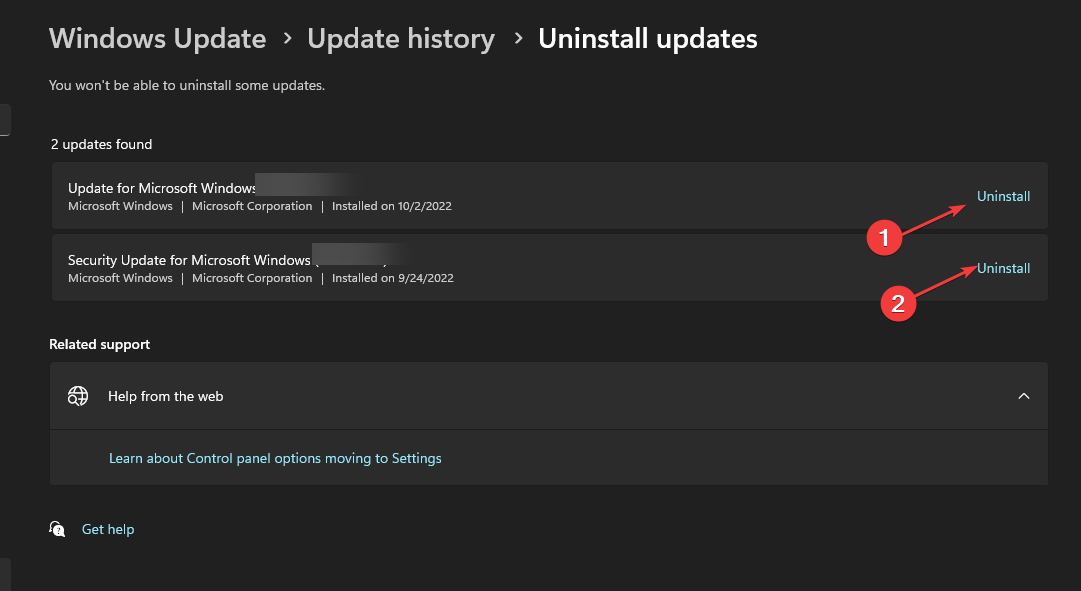Navigate to Update history breadcrumb
This screenshot has height=591, width=1081.
click(x=401, y=39)
